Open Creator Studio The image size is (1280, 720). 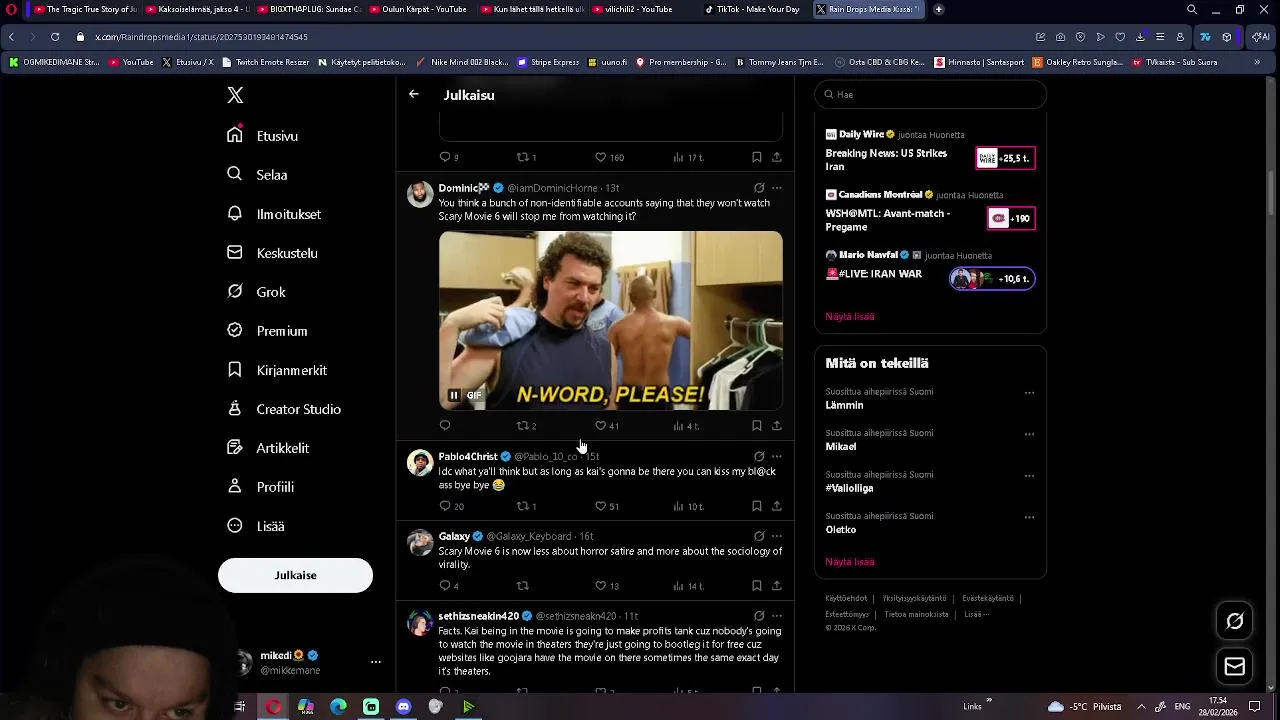click(x=284, y=409)
